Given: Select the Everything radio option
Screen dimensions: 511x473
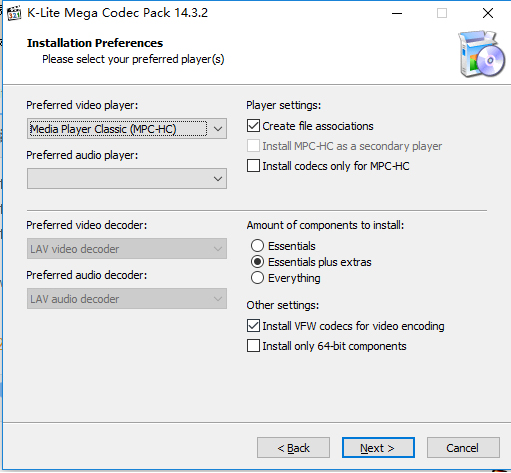Looking at the screenshot, I should (x=257, y=278).
